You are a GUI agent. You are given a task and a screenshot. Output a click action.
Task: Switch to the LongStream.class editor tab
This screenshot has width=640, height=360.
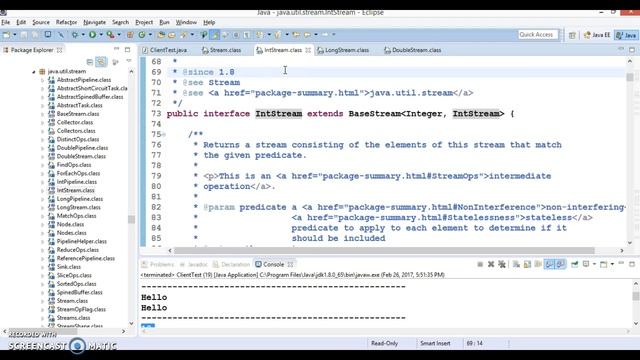(342, 50)
